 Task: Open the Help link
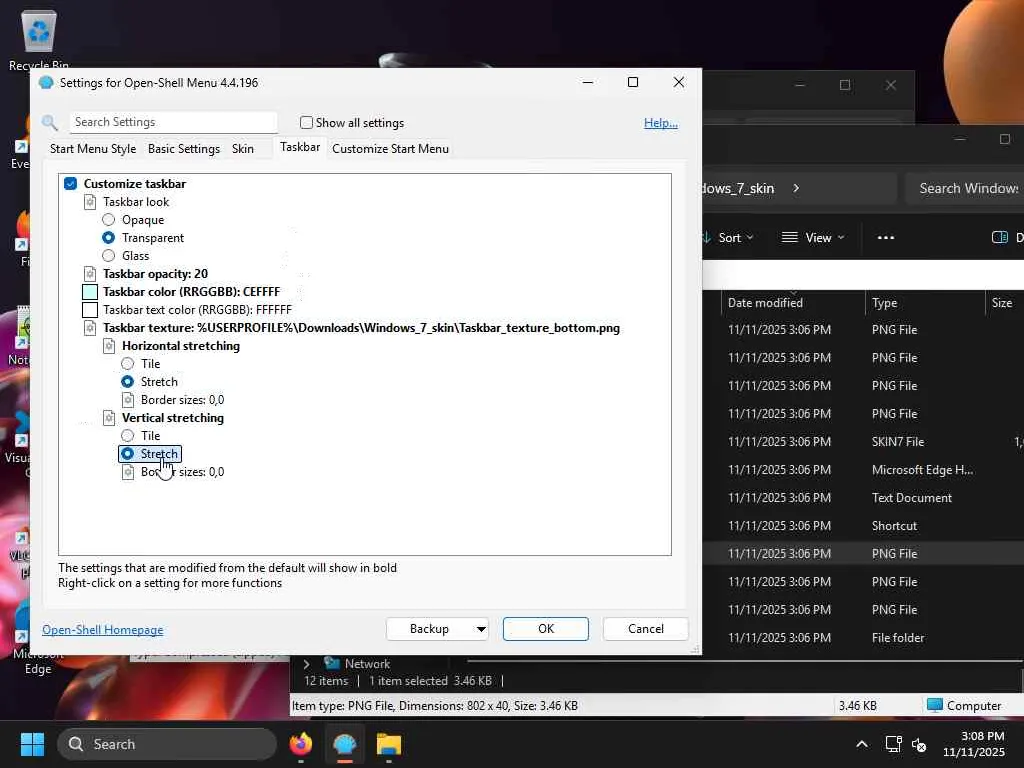661,123
